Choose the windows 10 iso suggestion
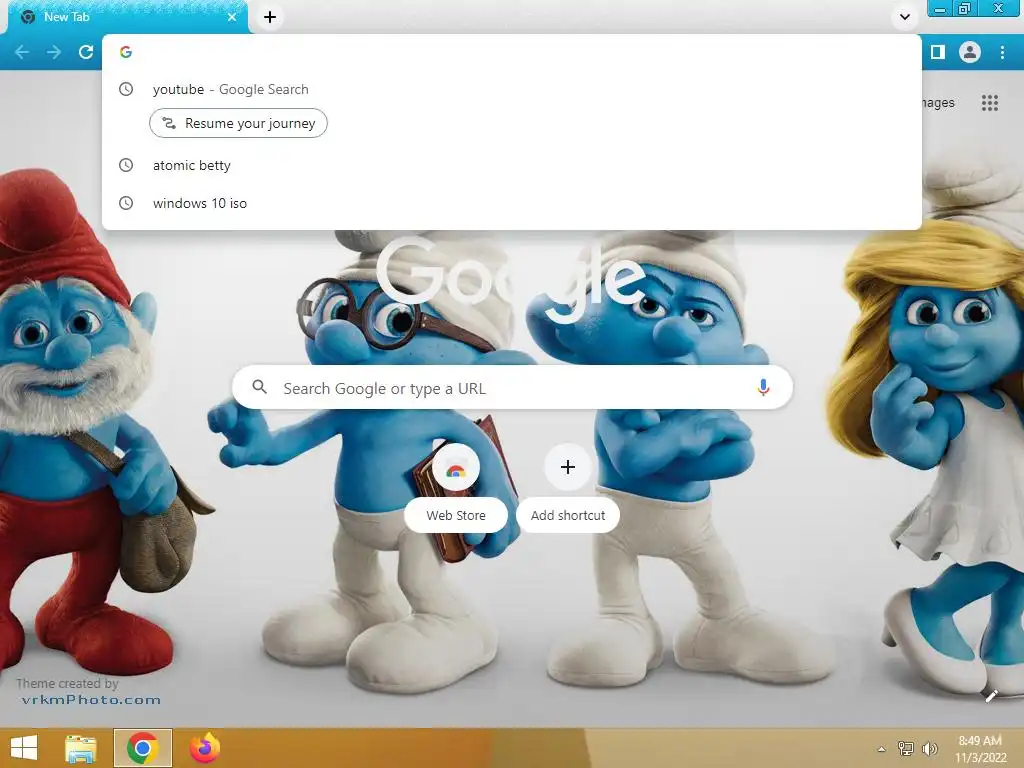The width and height of the screenshot is (1024, 768). [x=511, y=203]
